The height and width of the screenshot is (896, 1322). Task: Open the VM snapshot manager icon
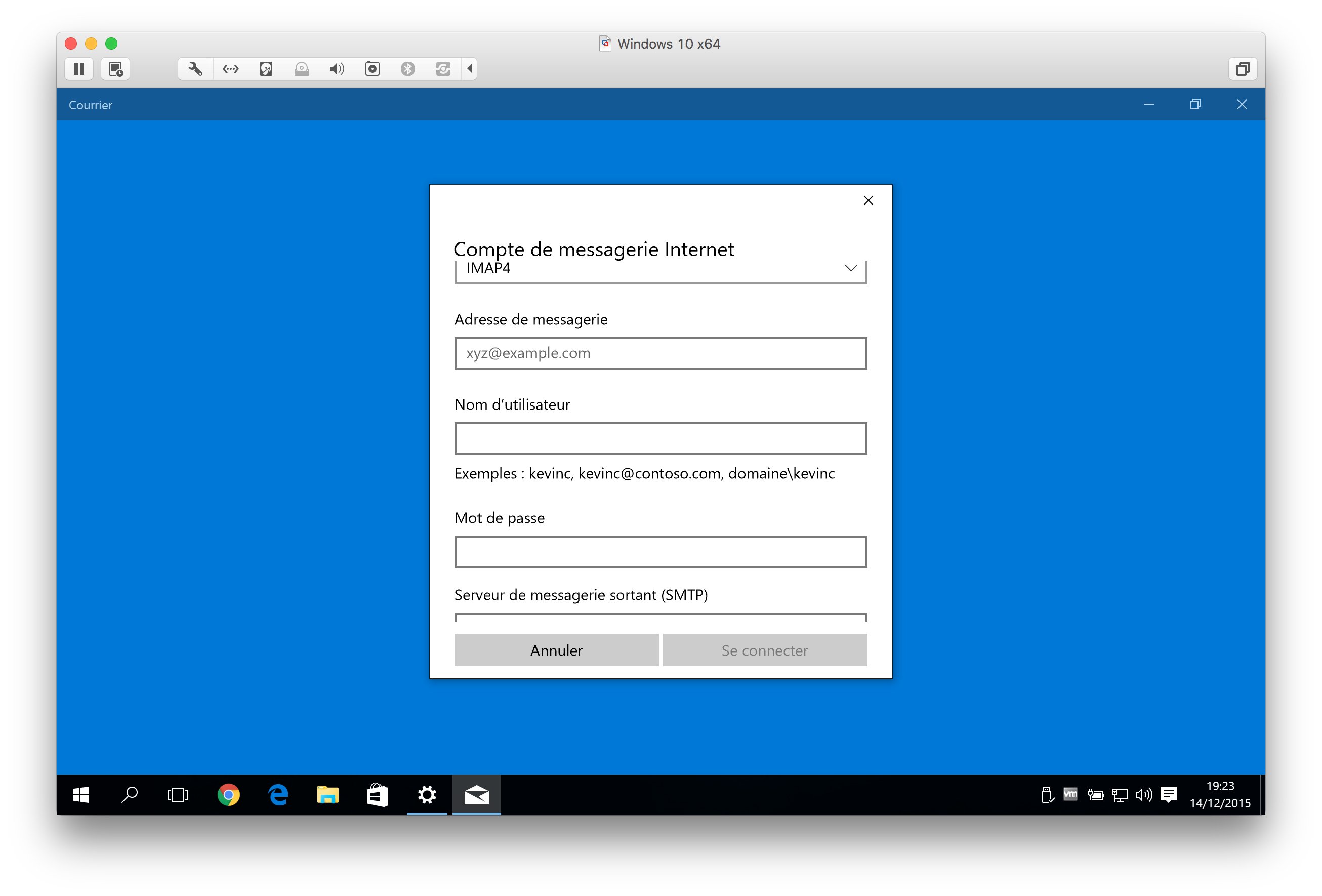(x=115, y=69)
